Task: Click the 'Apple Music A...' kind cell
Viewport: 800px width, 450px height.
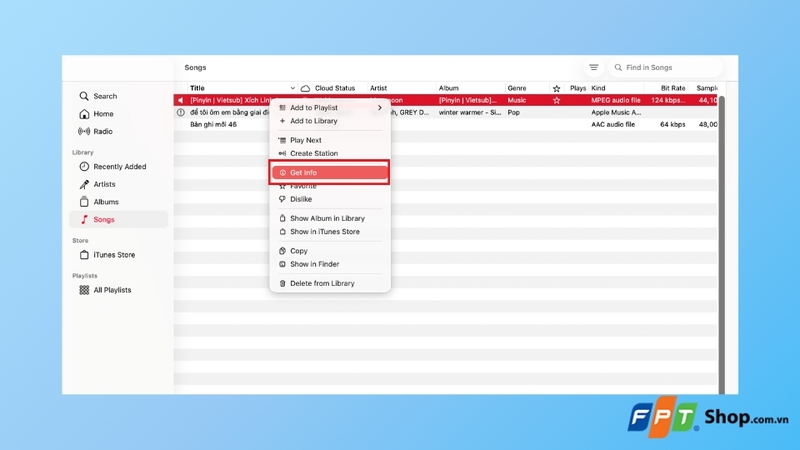Action: tap(616, 112)
